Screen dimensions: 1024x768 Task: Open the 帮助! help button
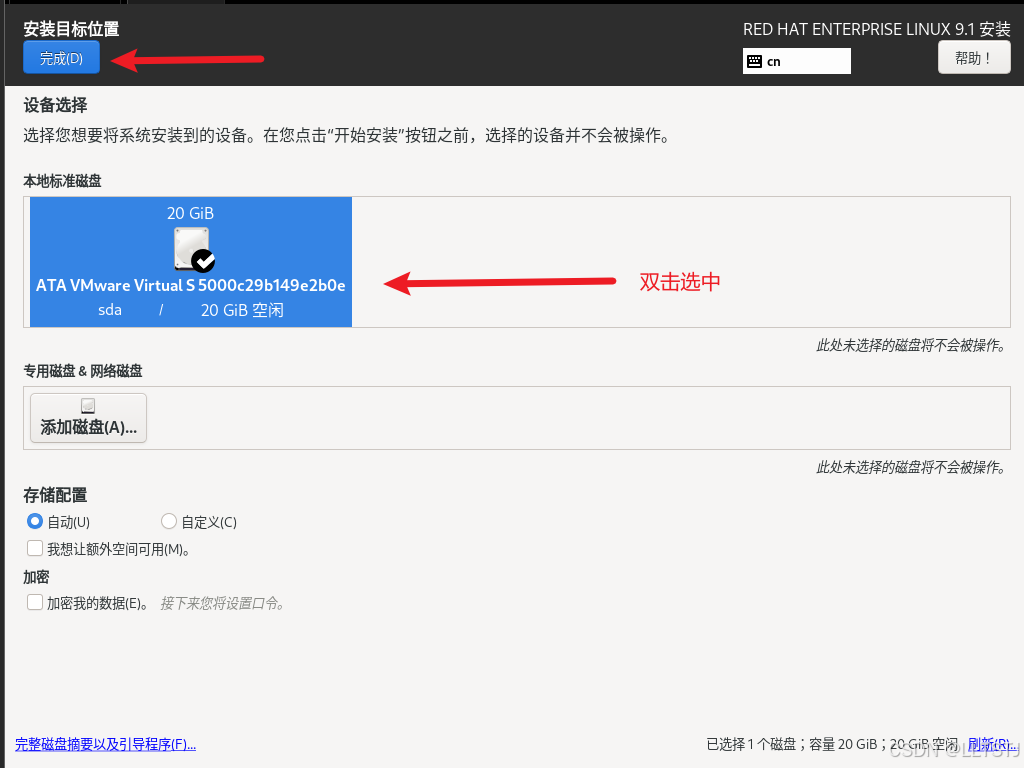pyautogui.click(x=974, y=57)
